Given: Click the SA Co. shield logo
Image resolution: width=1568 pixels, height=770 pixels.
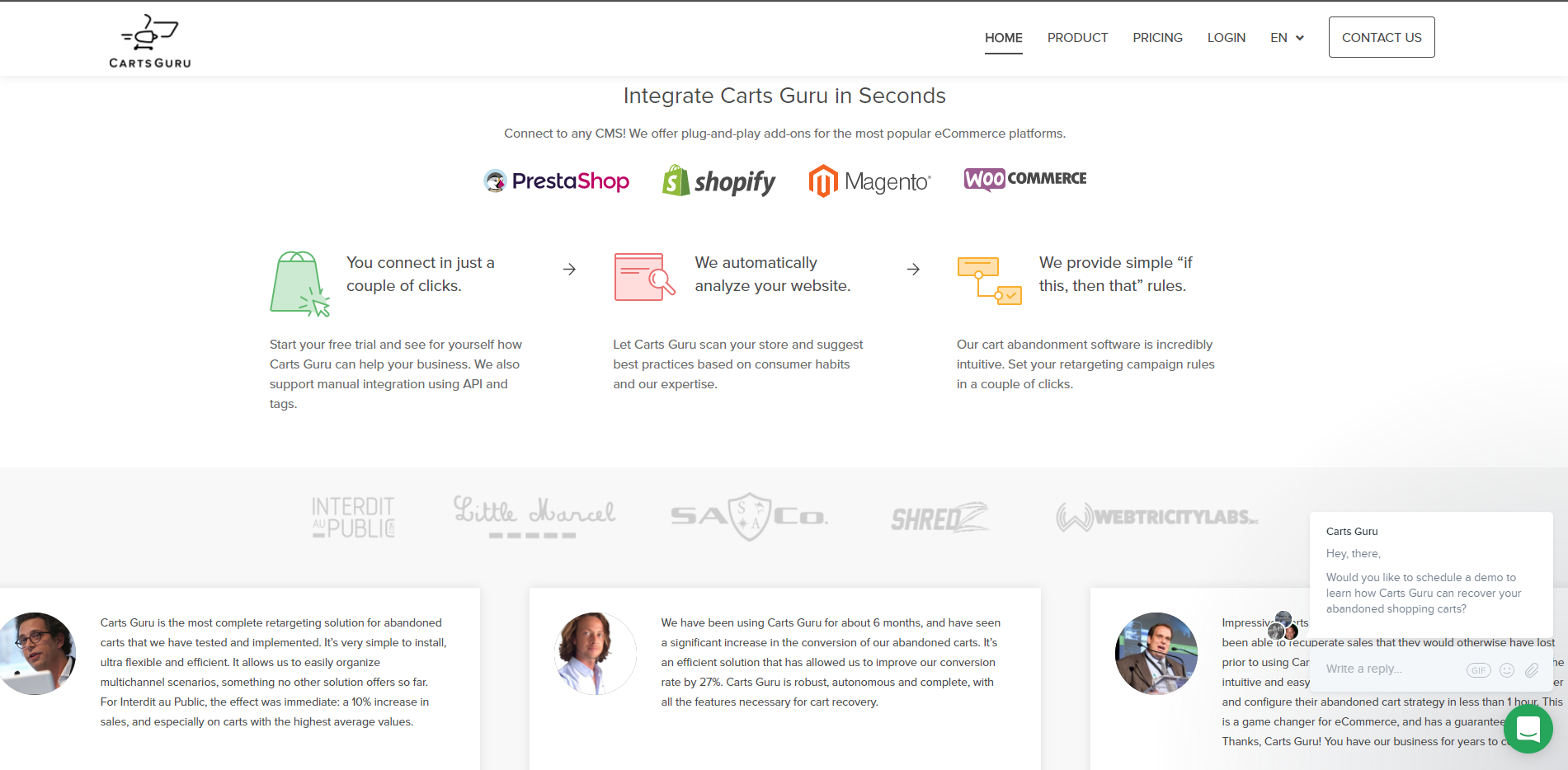Looking at the screenshot, I should (x=749, y=517).
